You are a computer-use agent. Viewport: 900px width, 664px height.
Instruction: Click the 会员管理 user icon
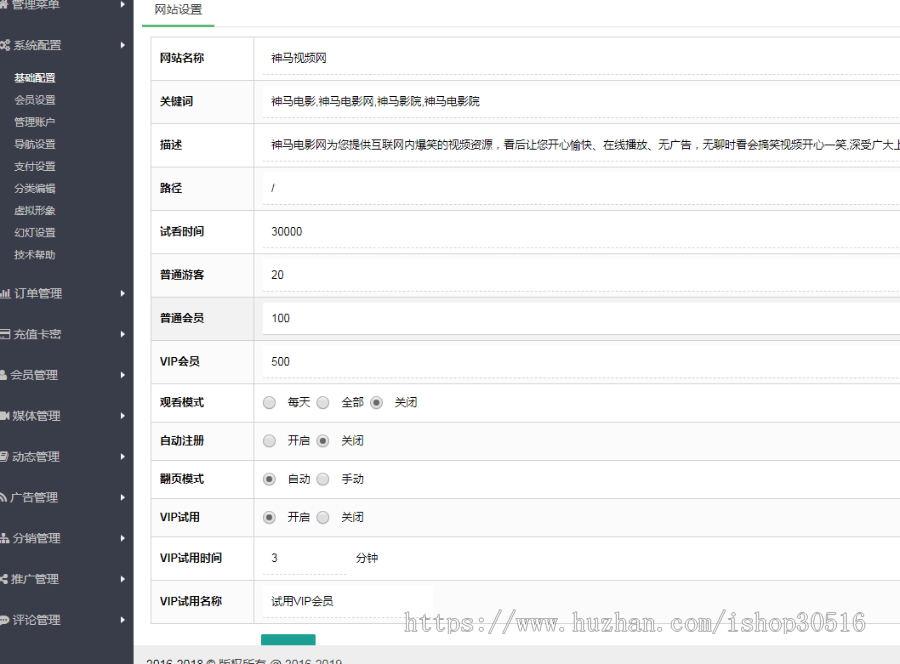[4, 375]
